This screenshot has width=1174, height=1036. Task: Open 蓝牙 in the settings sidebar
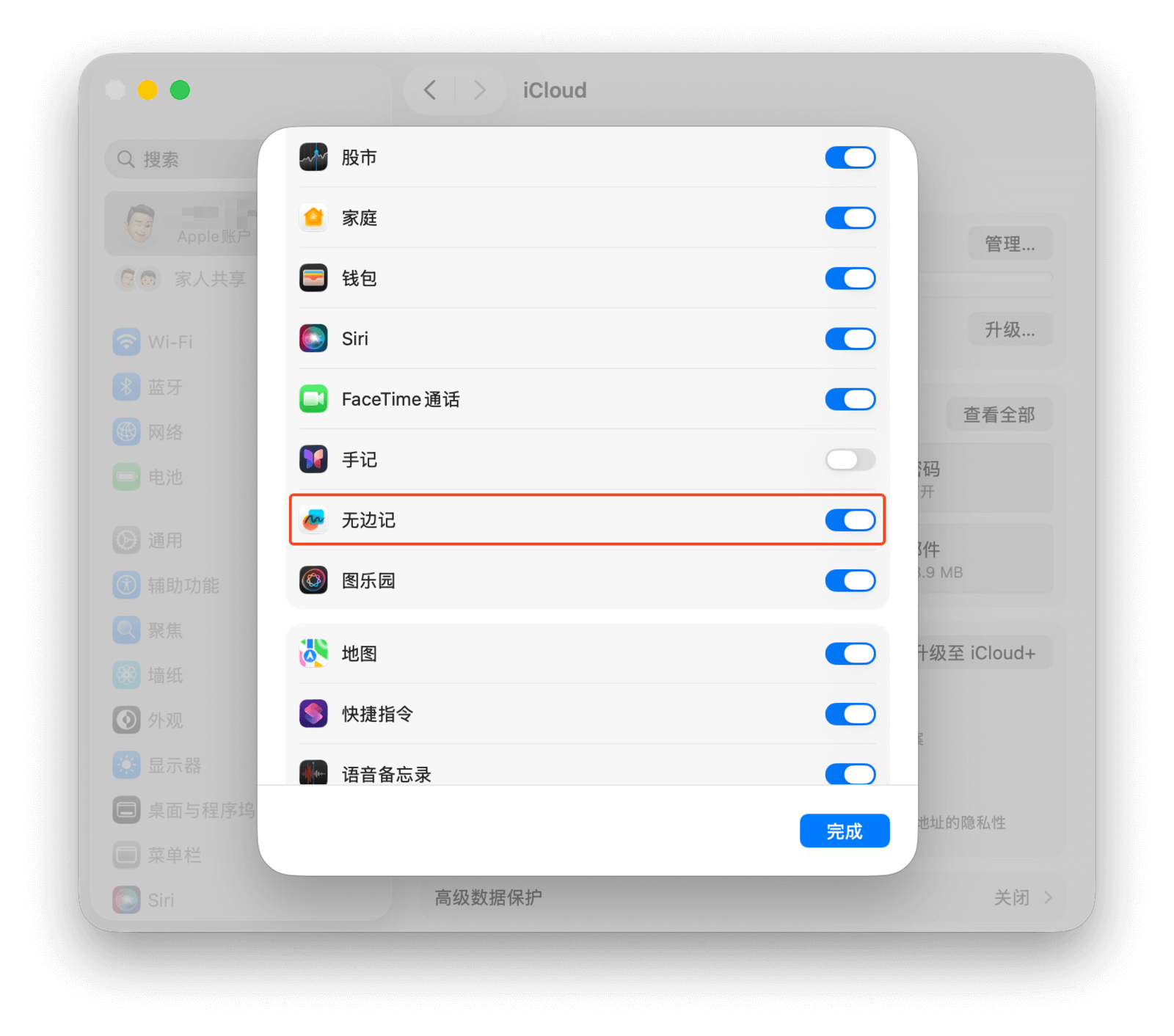coord(164,387)
